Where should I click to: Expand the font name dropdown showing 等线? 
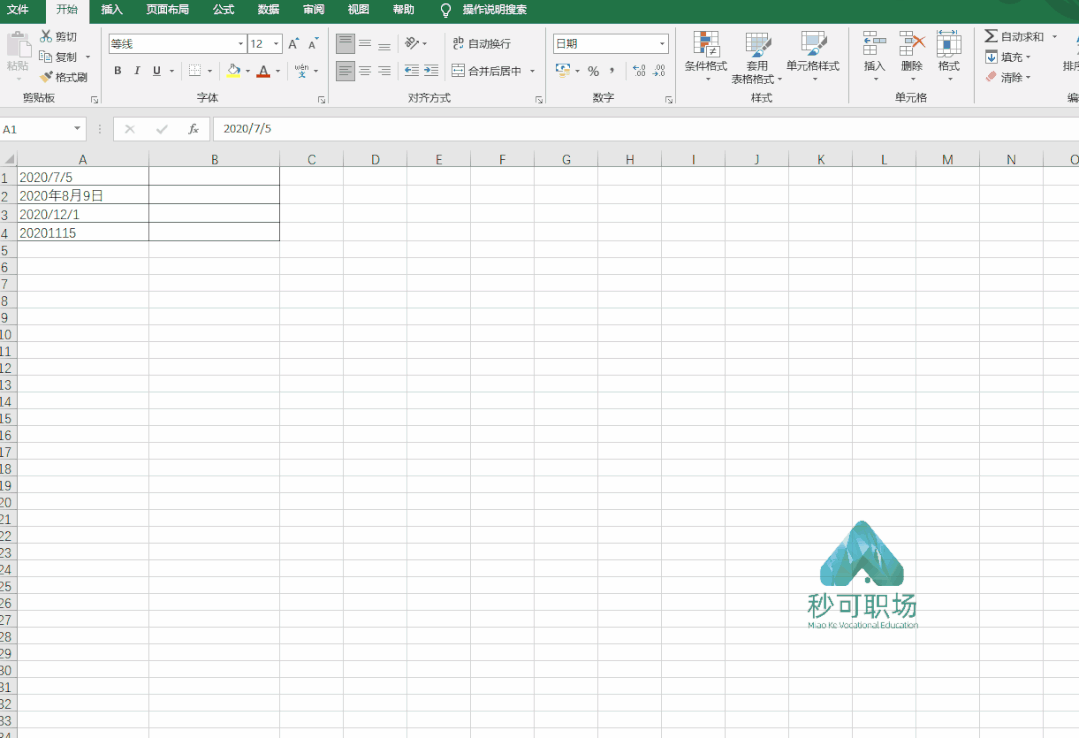click(240, 44)
